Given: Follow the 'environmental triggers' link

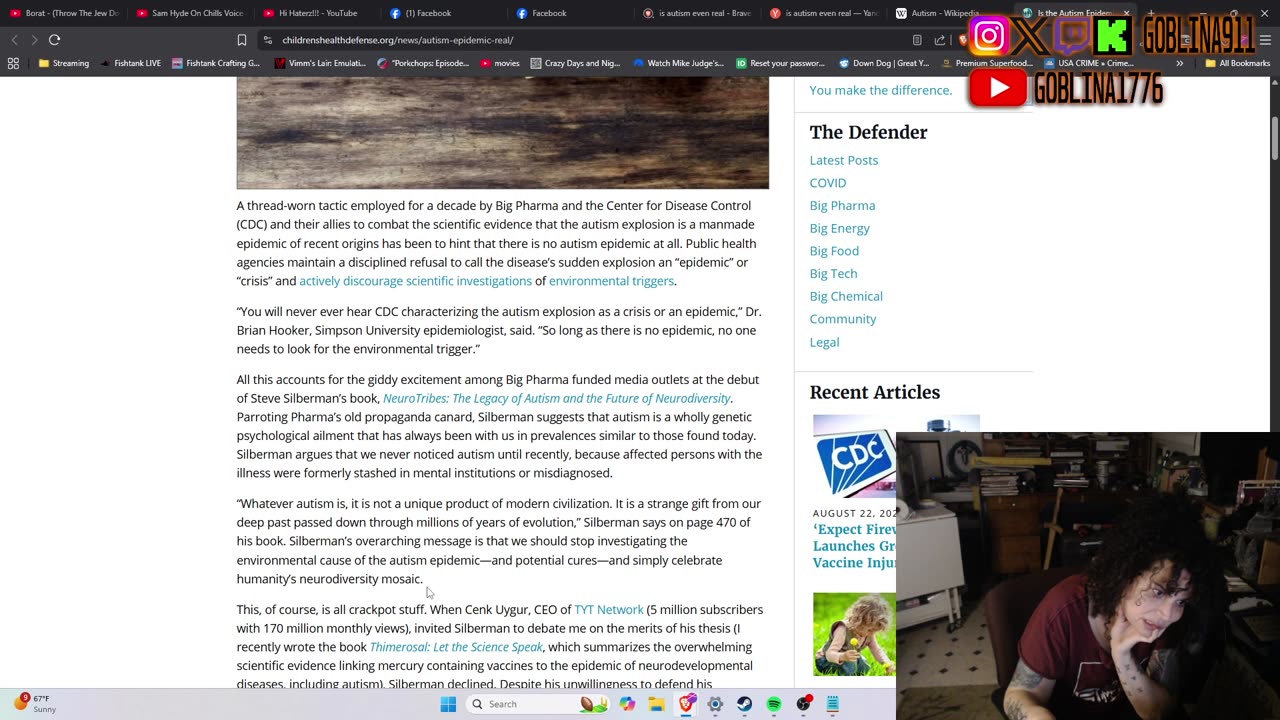Looking at the screenshot, I should pyautogui.click(x=611, y=281).
